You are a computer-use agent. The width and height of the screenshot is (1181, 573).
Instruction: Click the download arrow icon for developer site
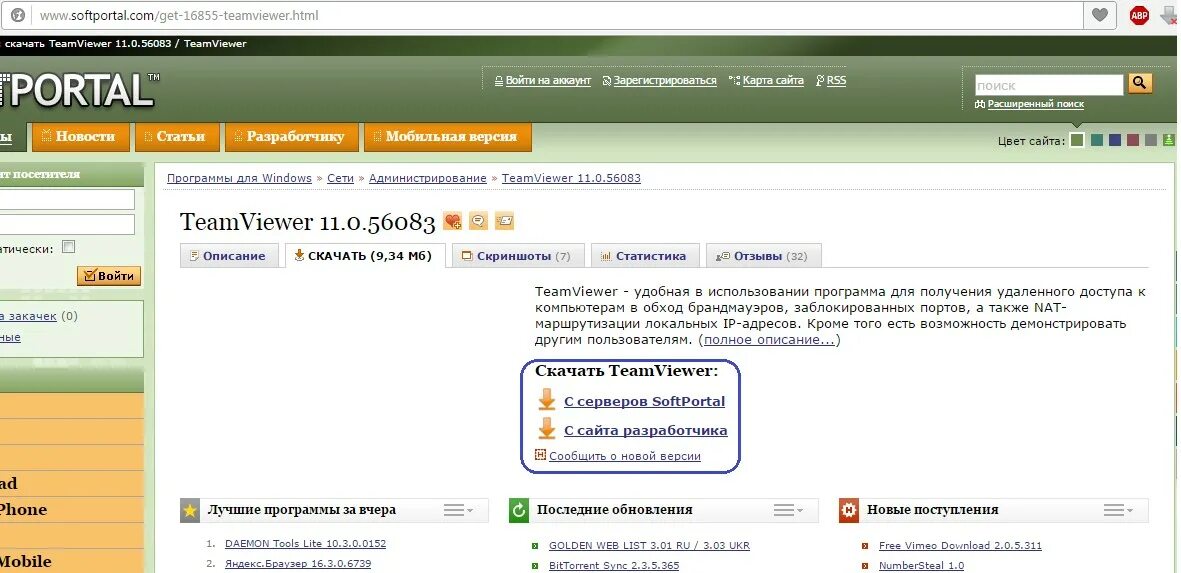[547, 429]
